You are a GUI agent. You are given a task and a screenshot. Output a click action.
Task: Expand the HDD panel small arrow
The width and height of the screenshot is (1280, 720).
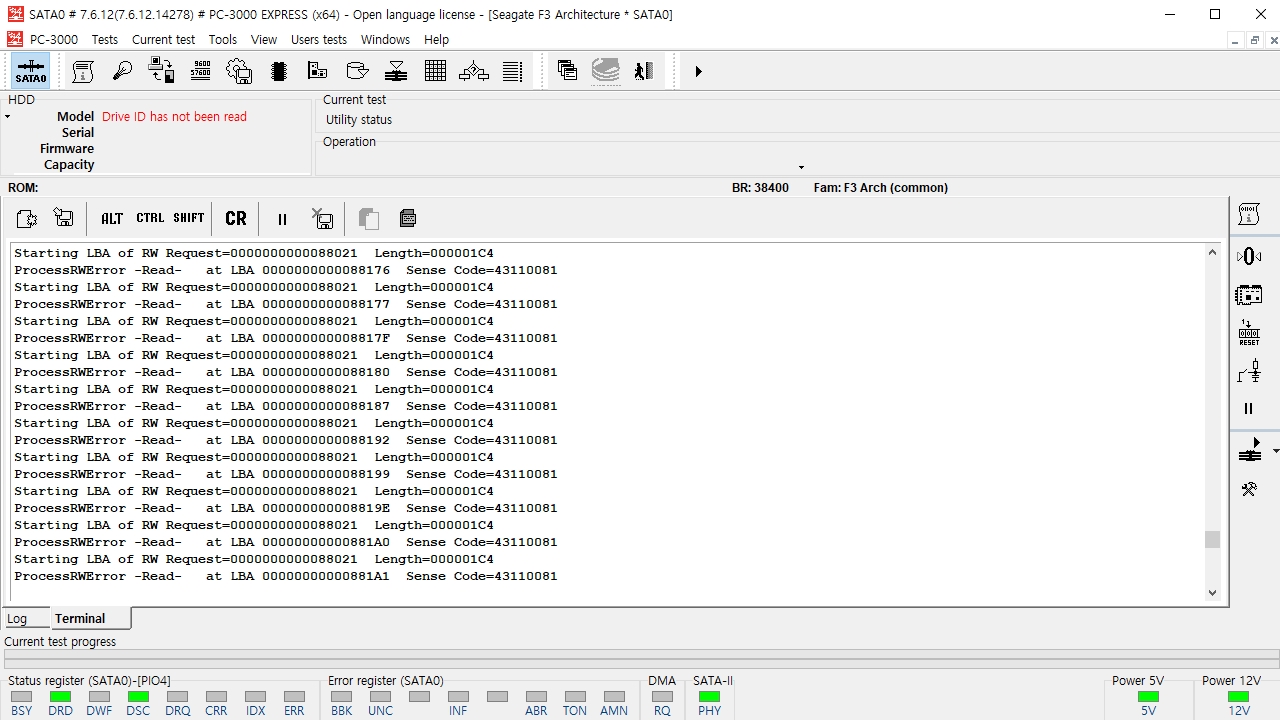pyautogui.click(x=7, y=117)
